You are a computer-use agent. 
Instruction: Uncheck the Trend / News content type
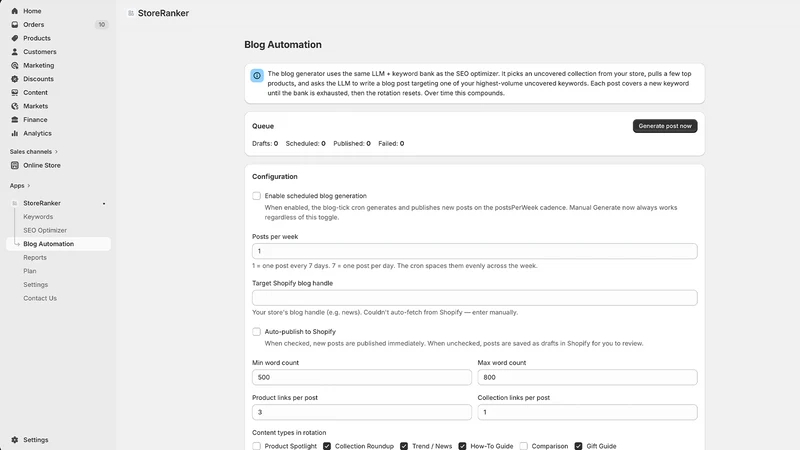[x=404, y=446]
